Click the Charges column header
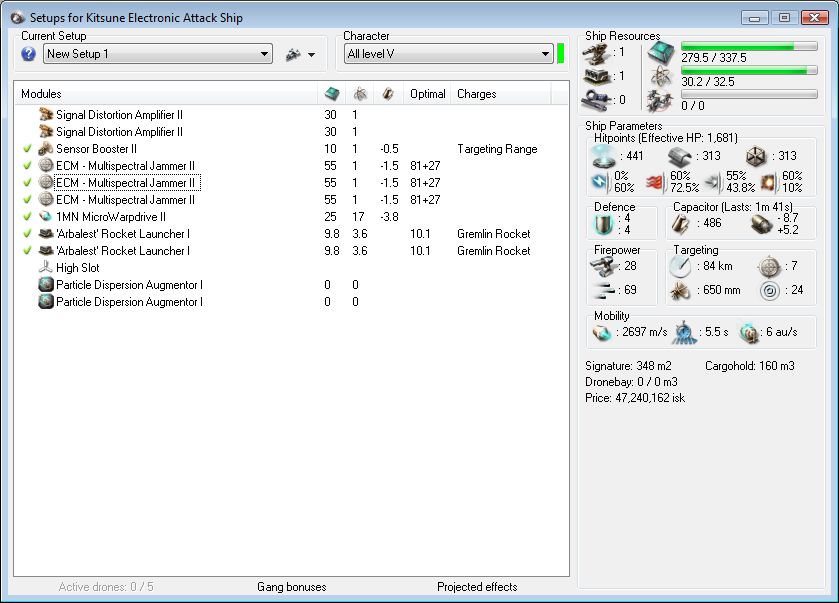The height and width of the screenshot is (603, 839). click(x=500, y=94)
